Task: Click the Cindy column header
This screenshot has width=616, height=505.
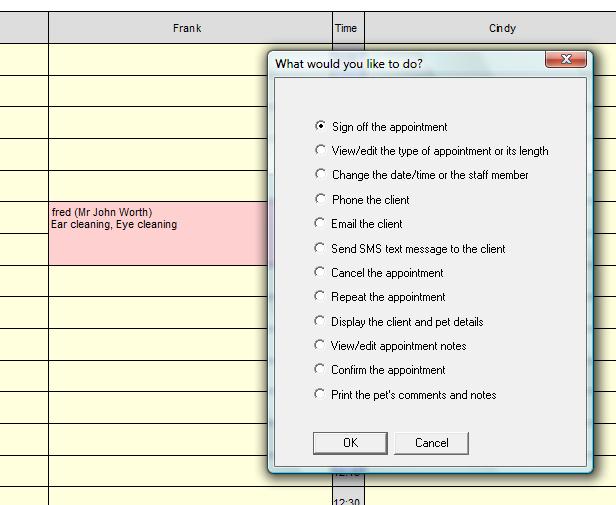Action: coord(502,28)
